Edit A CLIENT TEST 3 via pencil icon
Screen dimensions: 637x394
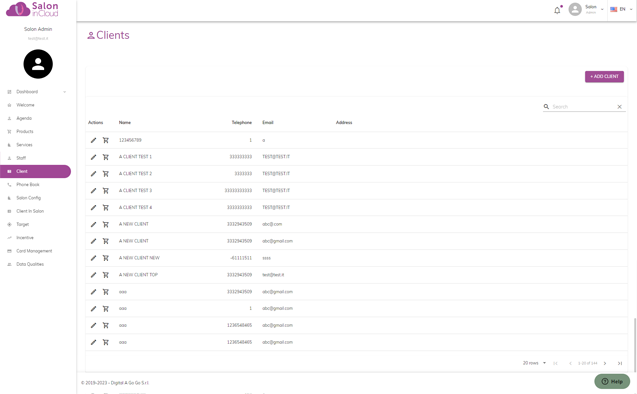[93, 191]
